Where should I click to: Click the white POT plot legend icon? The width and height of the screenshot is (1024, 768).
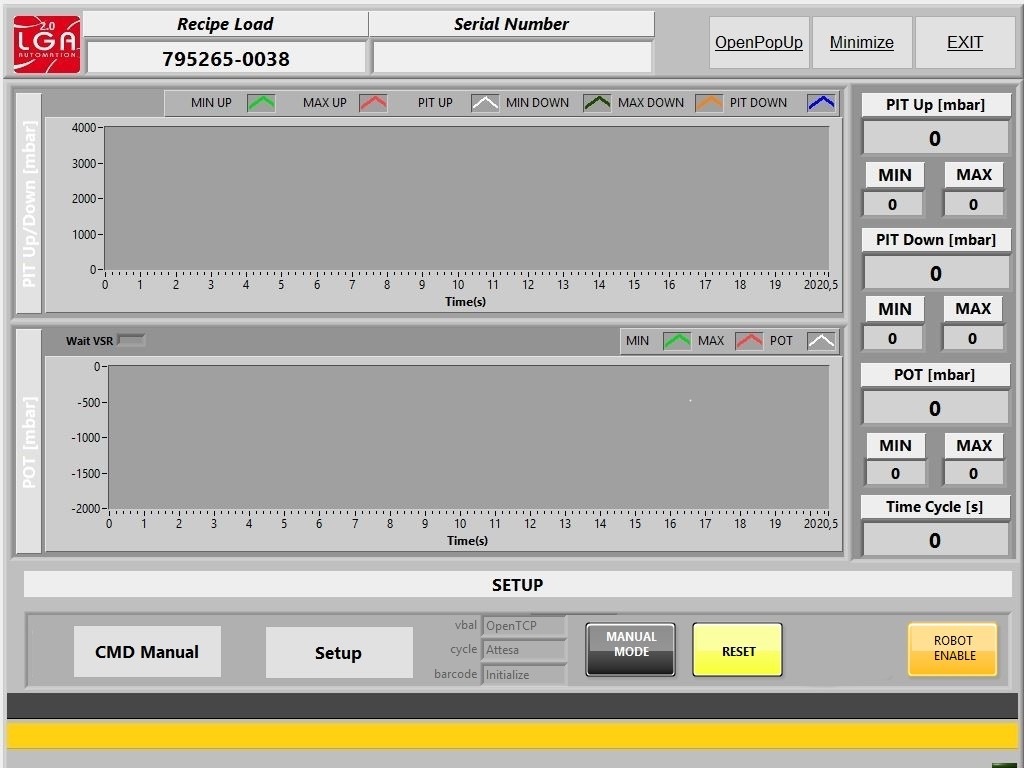point(821,341)
